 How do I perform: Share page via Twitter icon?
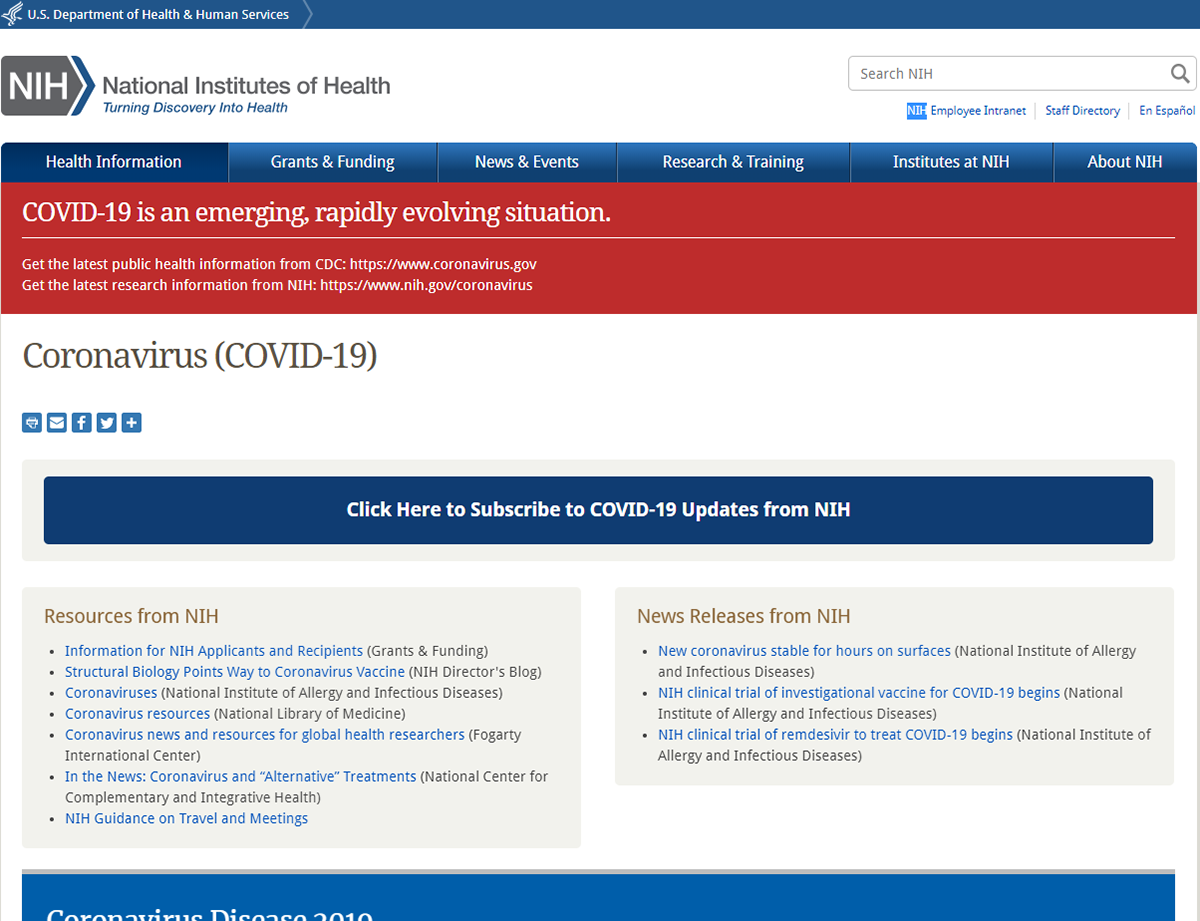106,423
